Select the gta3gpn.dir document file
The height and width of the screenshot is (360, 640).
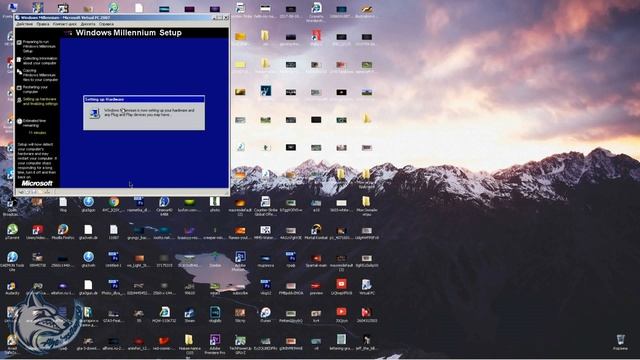(x=88, y=287)
